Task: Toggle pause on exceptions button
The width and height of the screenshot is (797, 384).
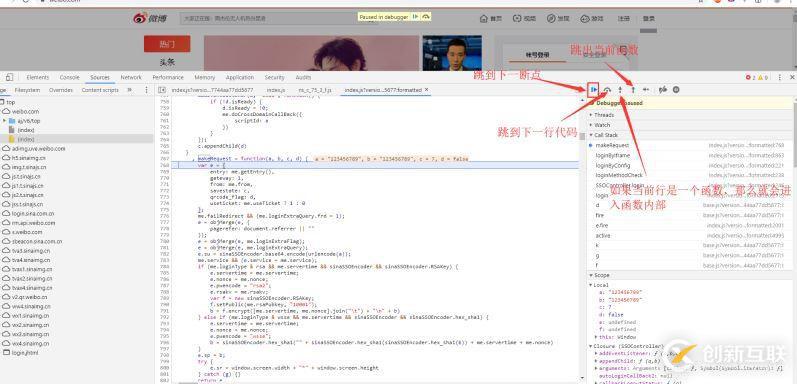Action: [676, 90]
